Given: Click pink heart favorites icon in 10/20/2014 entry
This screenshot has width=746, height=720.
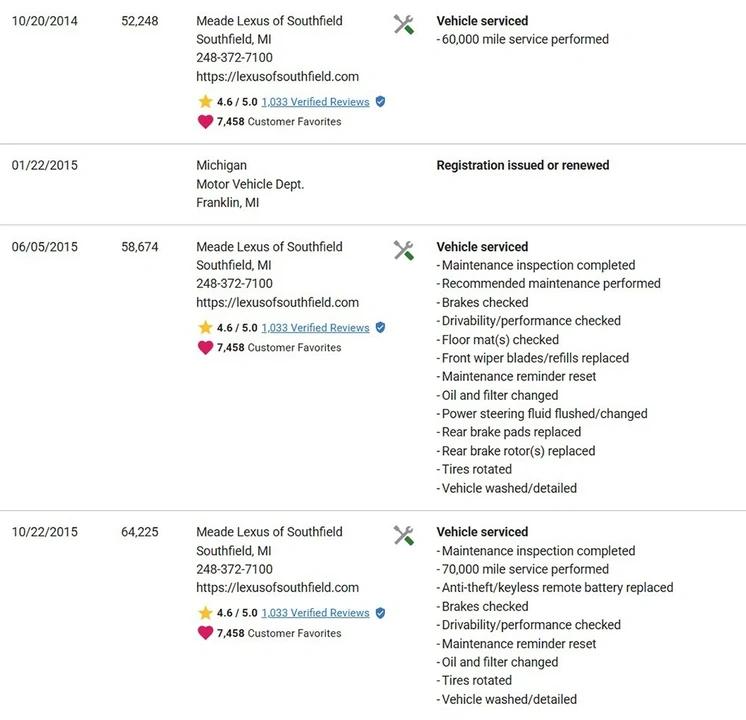Looking at the screenshot, I should tap(205, 122).
